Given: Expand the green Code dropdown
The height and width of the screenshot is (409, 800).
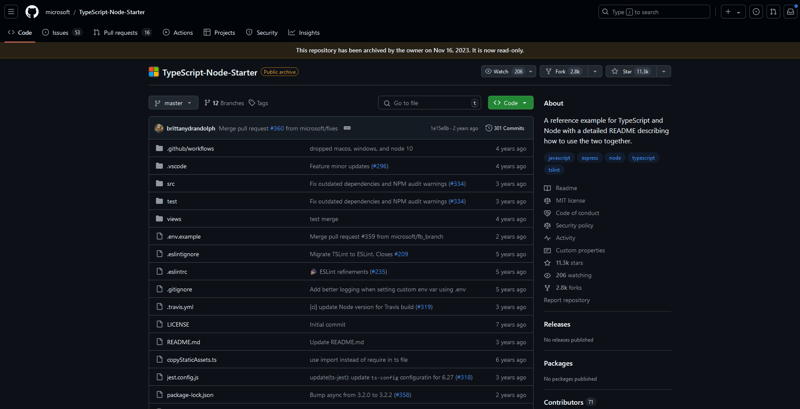Looking at the screenshot, I should point(510,103).
